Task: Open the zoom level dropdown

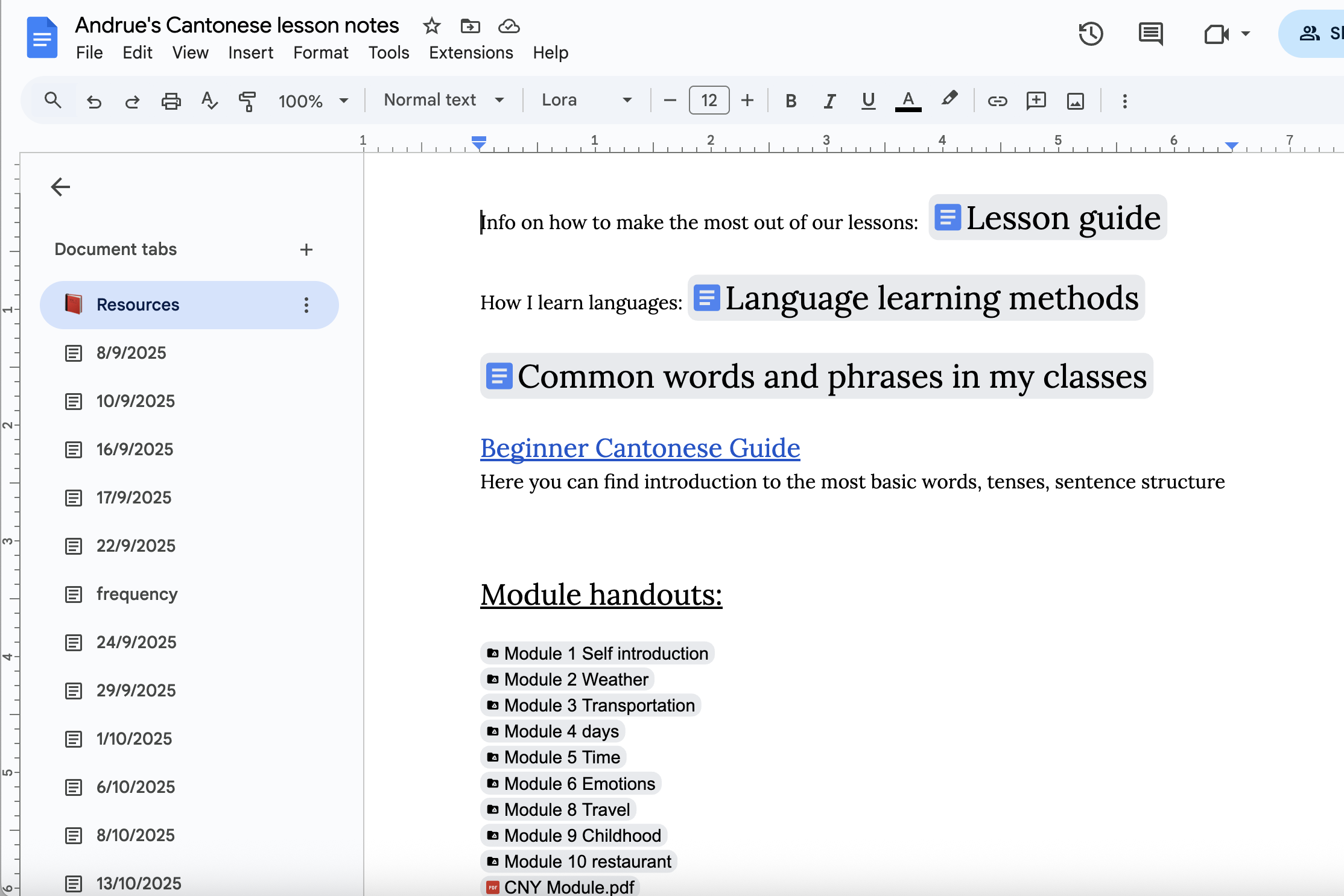Action: 314,101
